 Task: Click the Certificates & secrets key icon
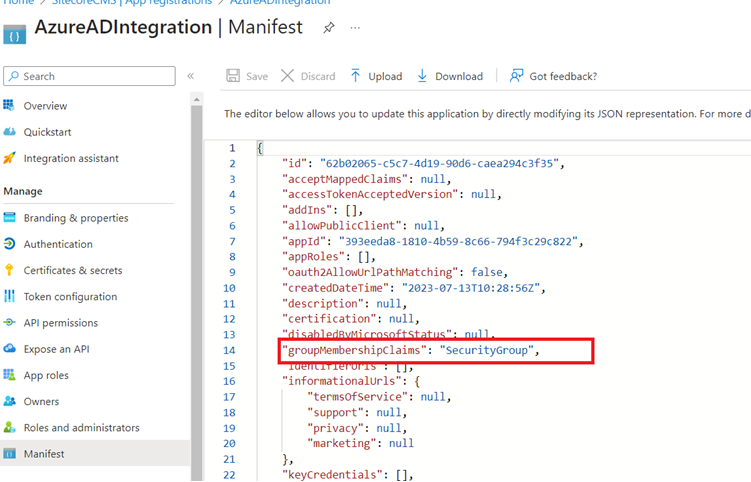(9, 270)
